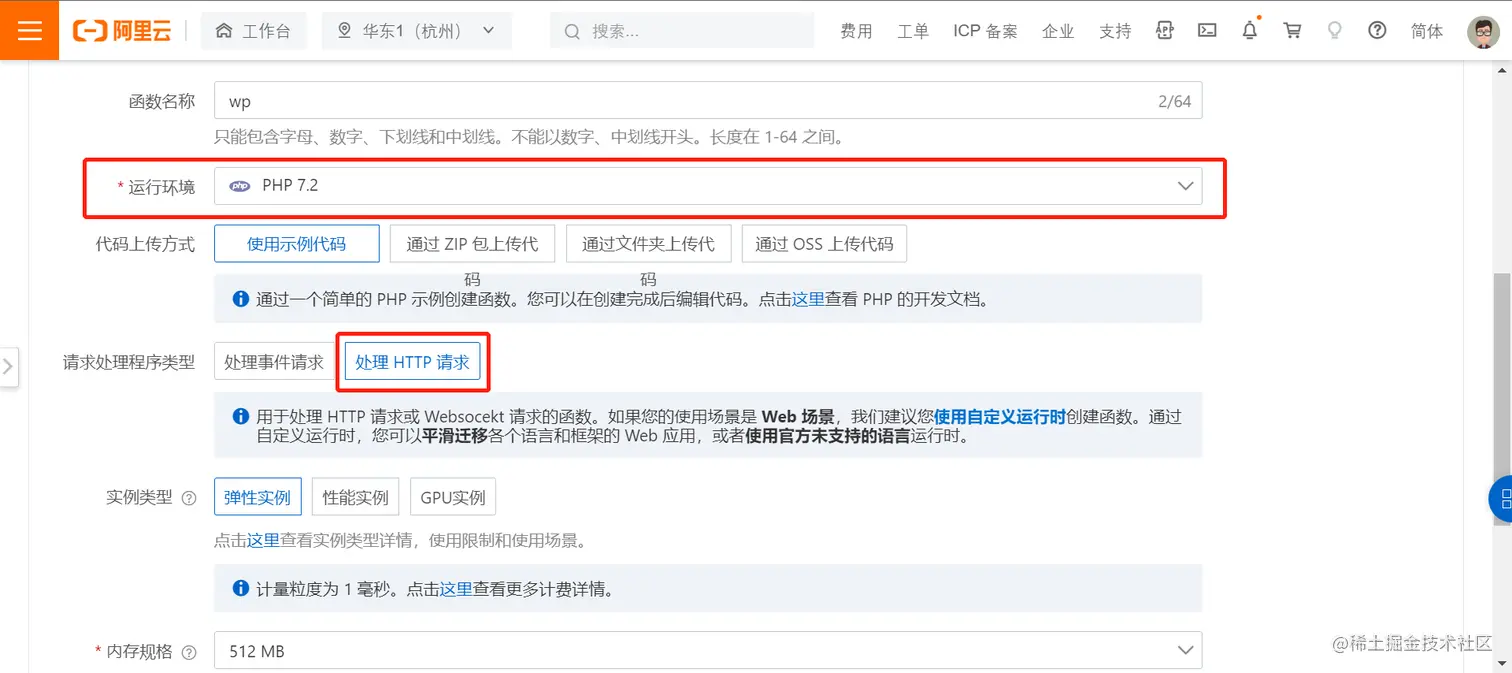This screenshot has width=1512, height=673.
Task: Click info icon in PHP example notice
Action: click(x=240, y=299)
